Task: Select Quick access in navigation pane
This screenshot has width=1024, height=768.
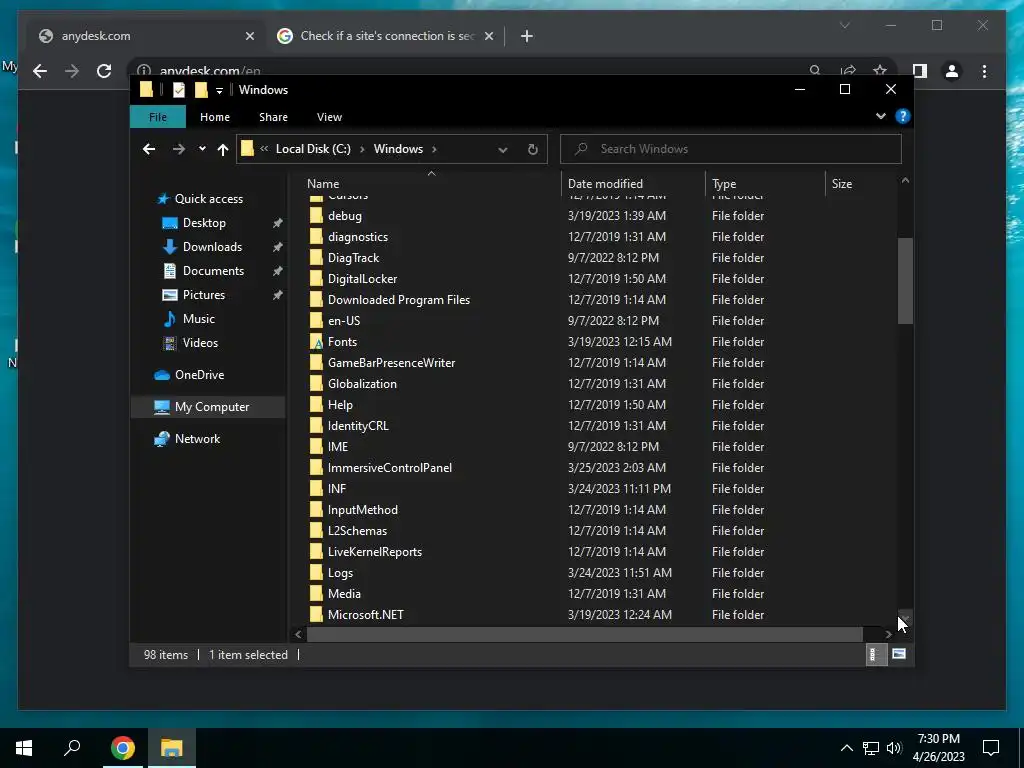Action: [x=208, y=199]
